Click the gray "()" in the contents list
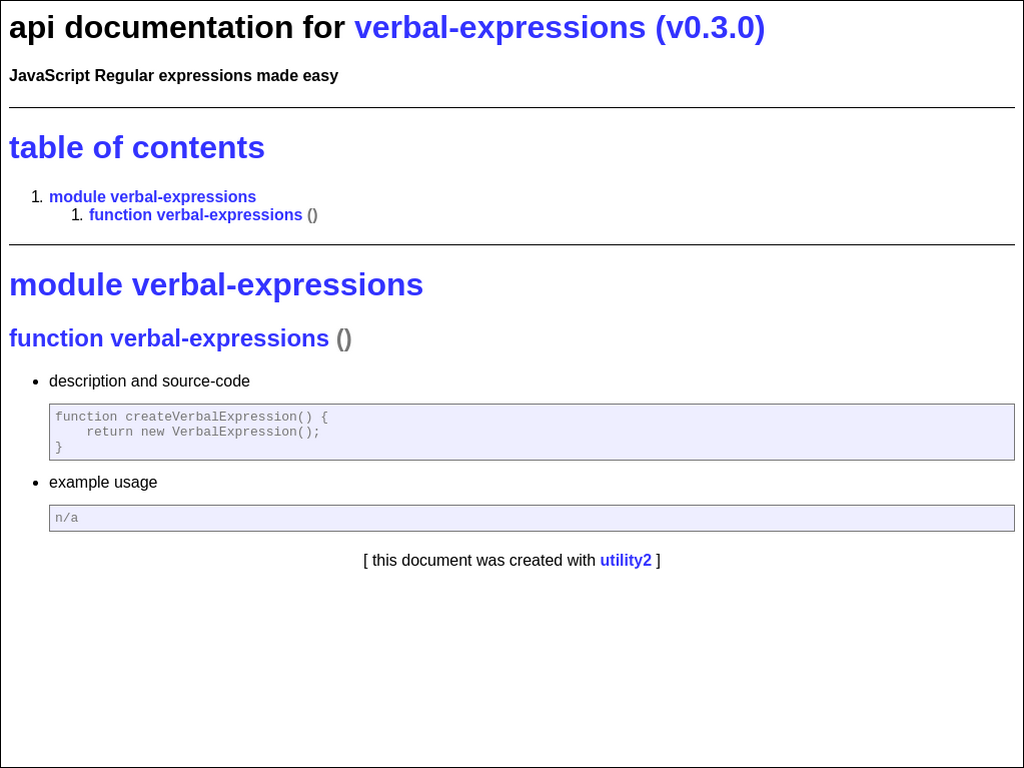This screenshot has width=1024, height=768. (x=312, y=215)
